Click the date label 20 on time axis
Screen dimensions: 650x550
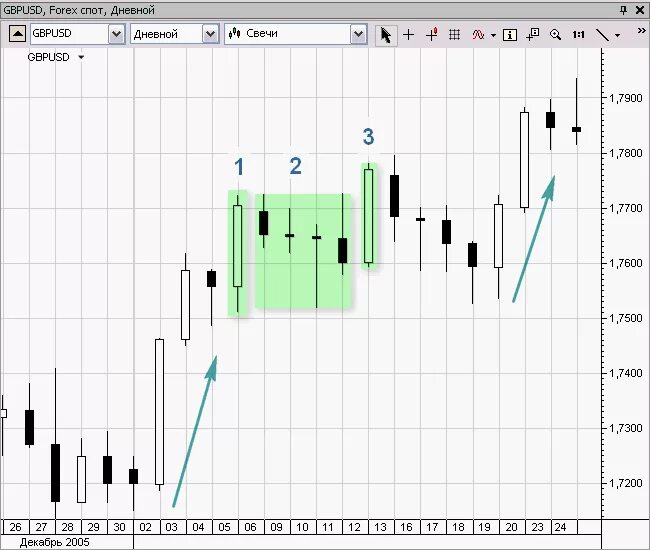pos(511,527)
